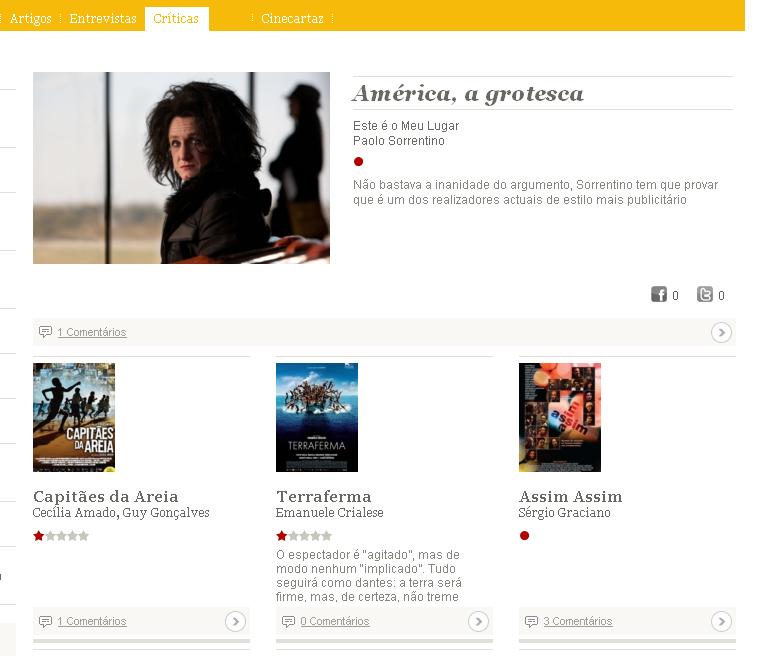
Task: Switch to the Entrevistas tab
Action: (103, 18)
